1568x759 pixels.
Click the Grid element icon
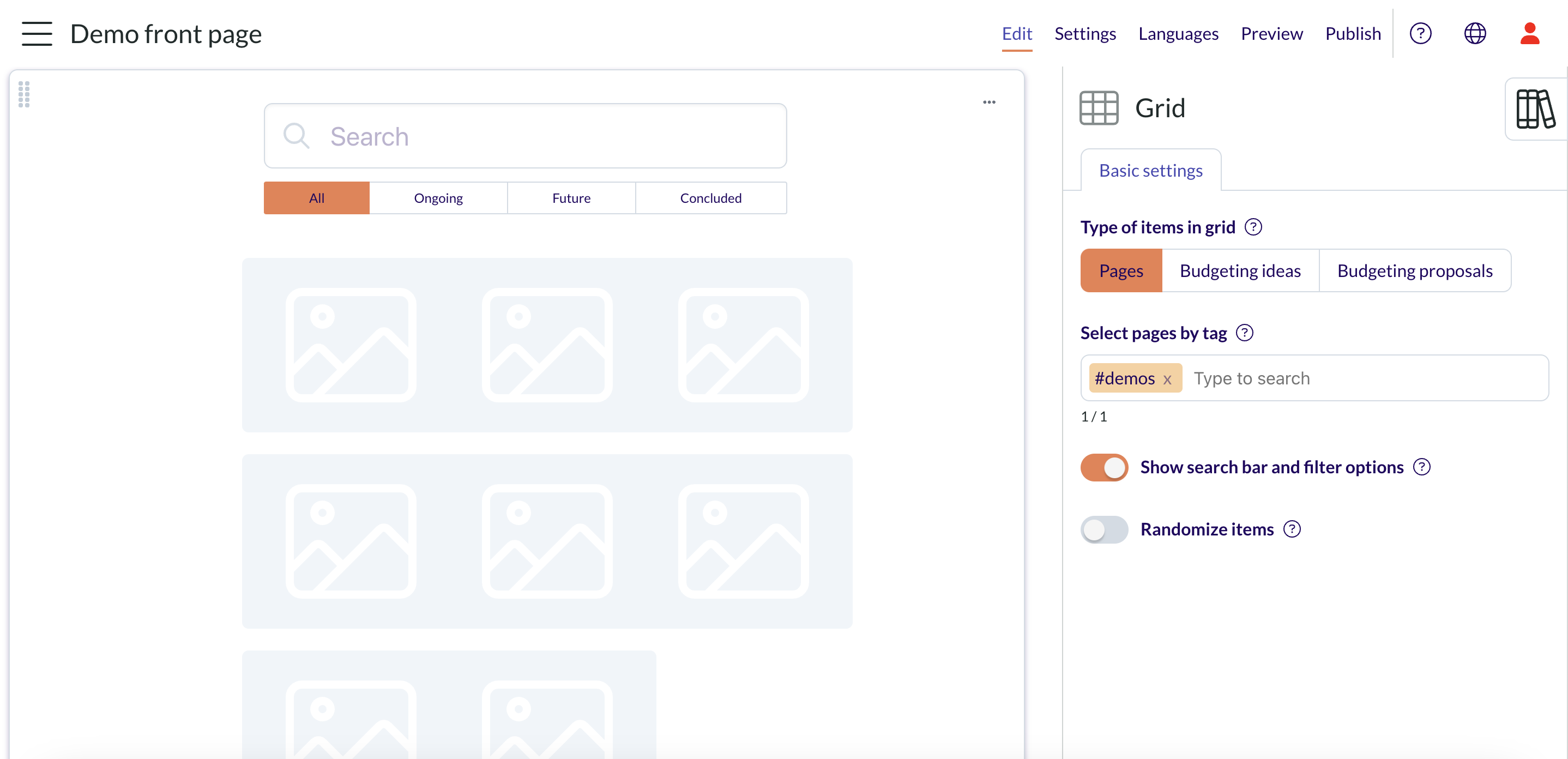pos(1099,108)
